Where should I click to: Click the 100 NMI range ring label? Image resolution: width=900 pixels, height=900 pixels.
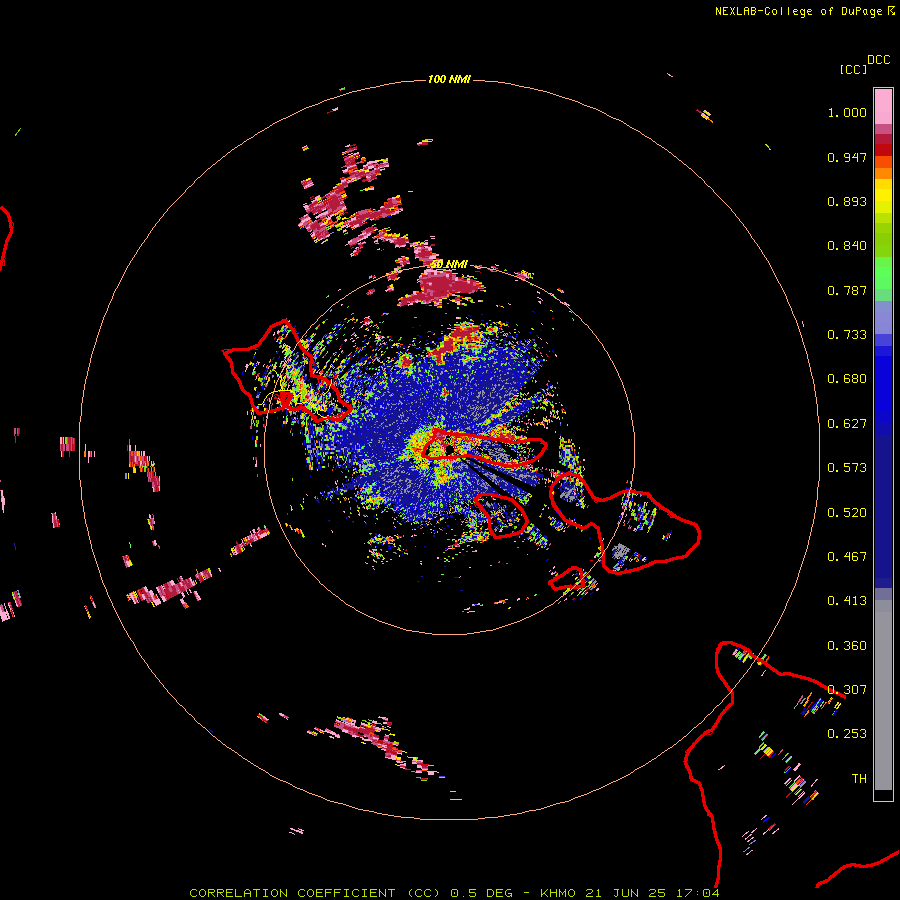pyautogui.click(x=449, y=79)
